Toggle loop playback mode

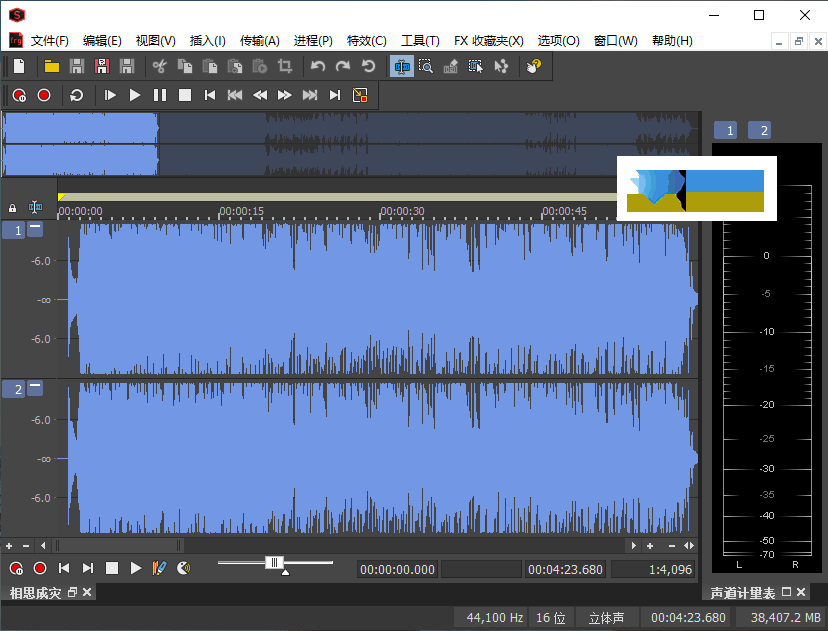tap(77, 95)
